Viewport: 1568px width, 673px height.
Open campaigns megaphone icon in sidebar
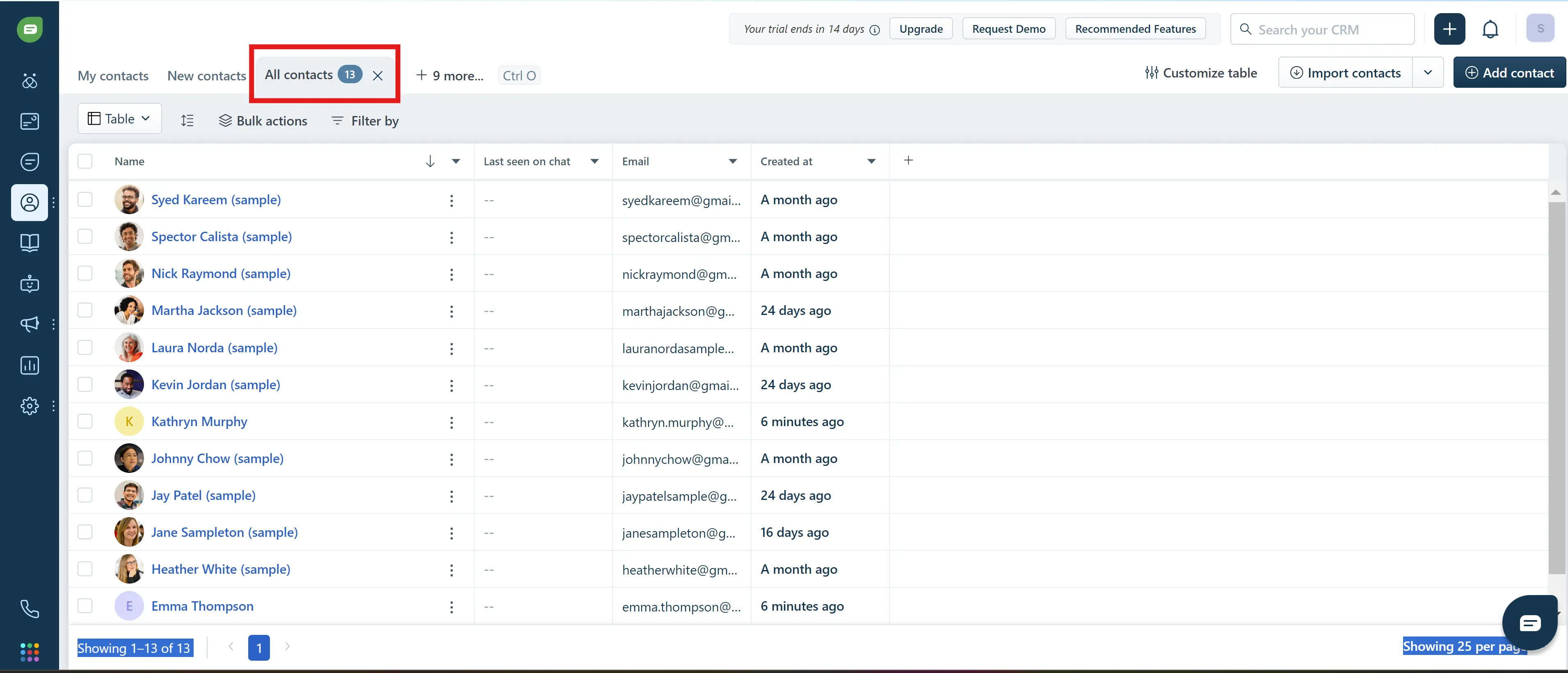(x=29, y=324)
